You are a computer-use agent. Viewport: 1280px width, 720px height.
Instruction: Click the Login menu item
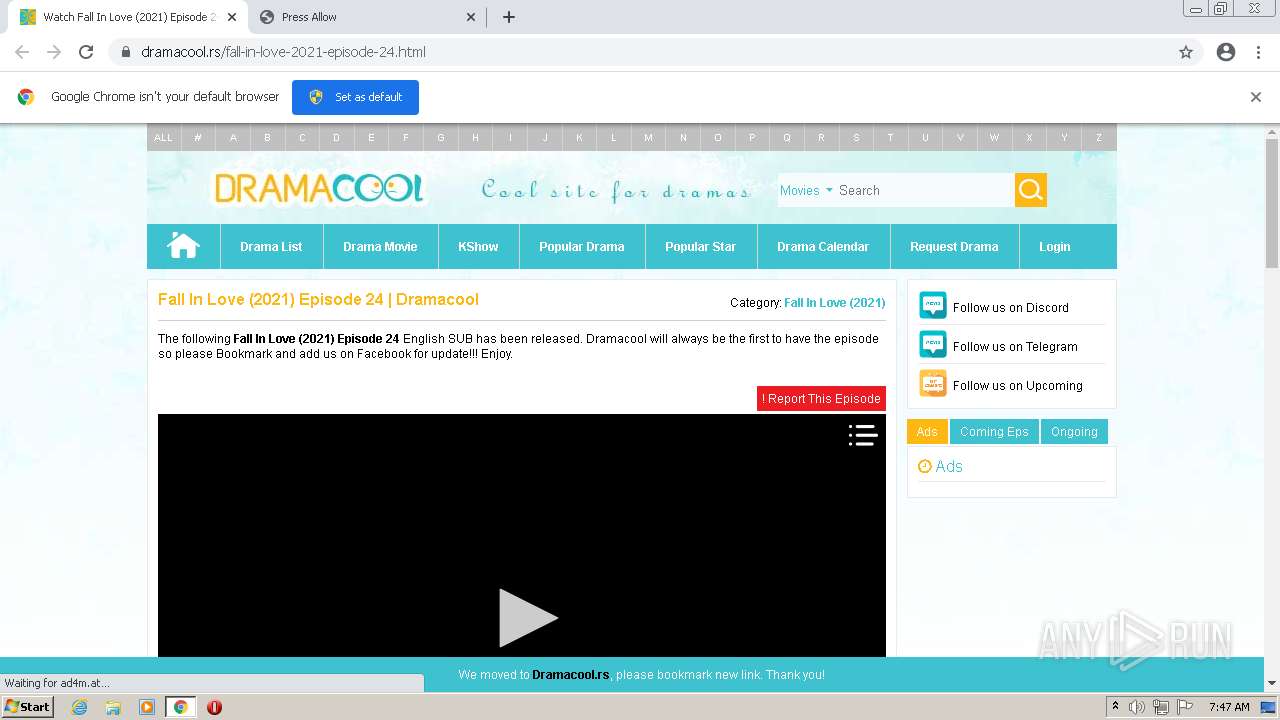click(x=1054, y=246)
